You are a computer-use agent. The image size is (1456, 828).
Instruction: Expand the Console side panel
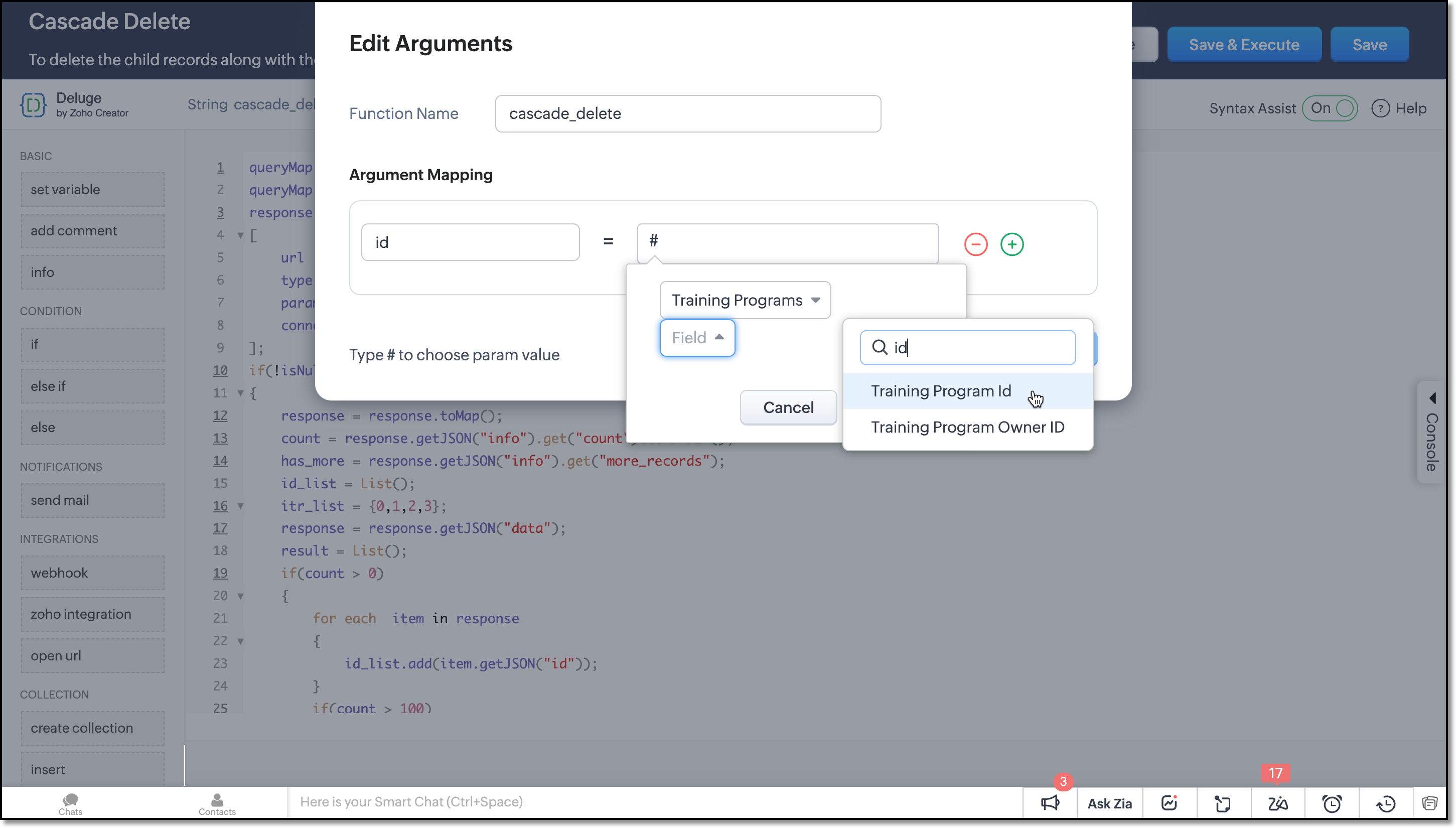(x=1431, y=432)
